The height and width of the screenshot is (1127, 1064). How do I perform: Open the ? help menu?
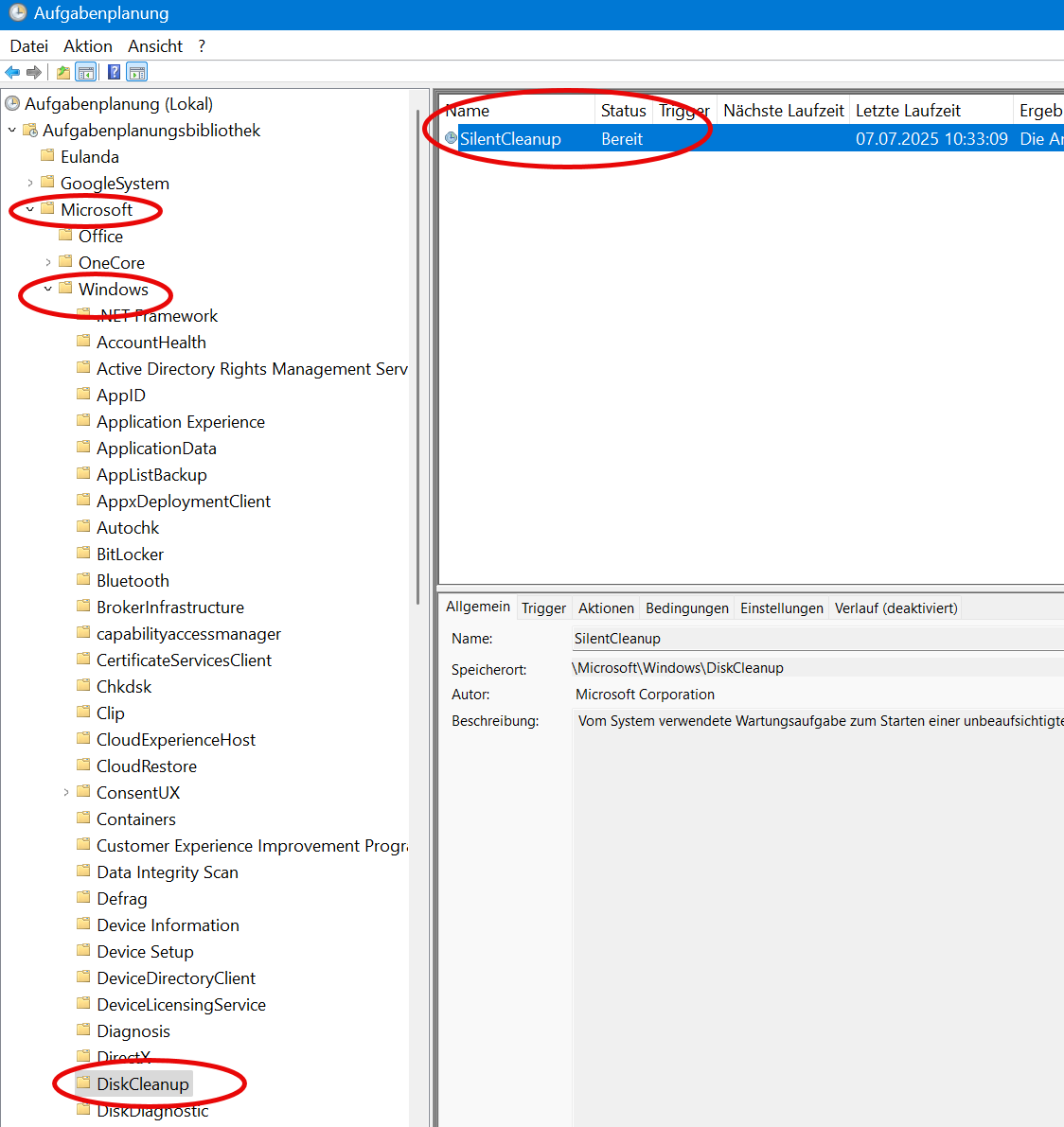[202, 46]
